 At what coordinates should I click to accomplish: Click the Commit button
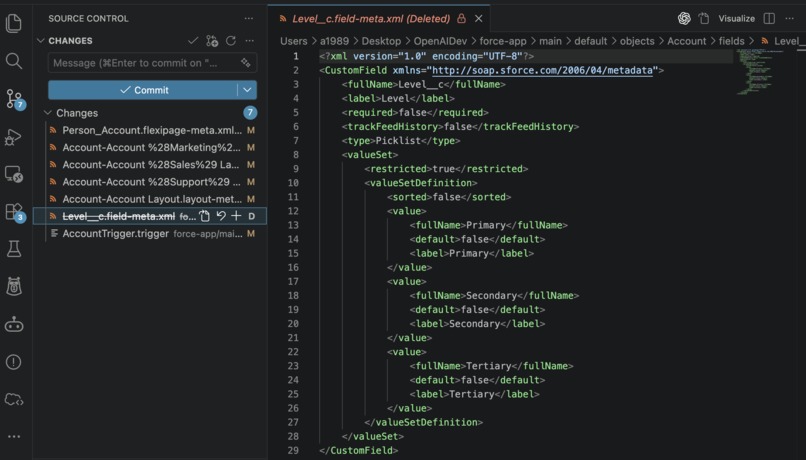click(143, 90)
